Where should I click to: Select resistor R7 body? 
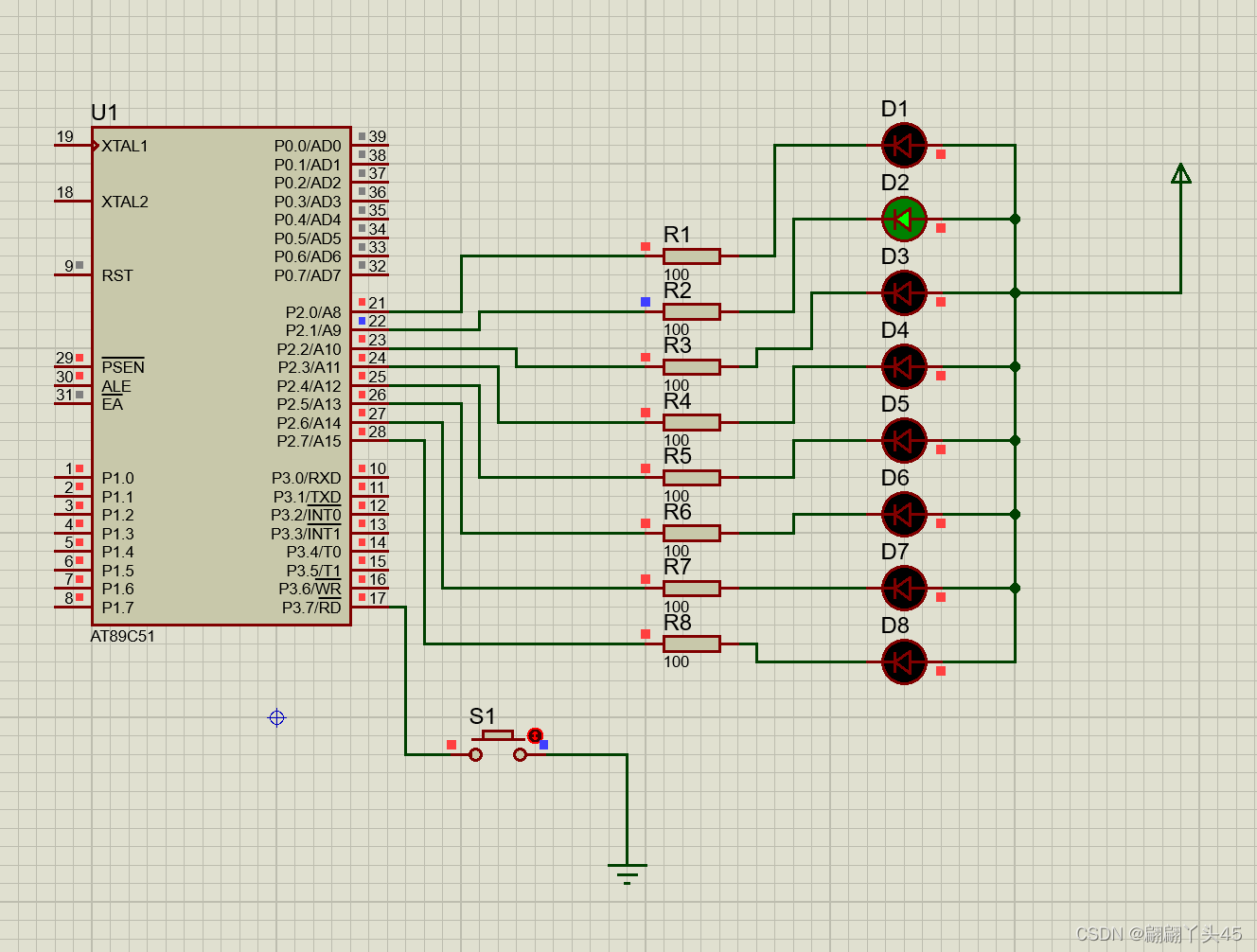pyautogui.click(x=692, y=589)
